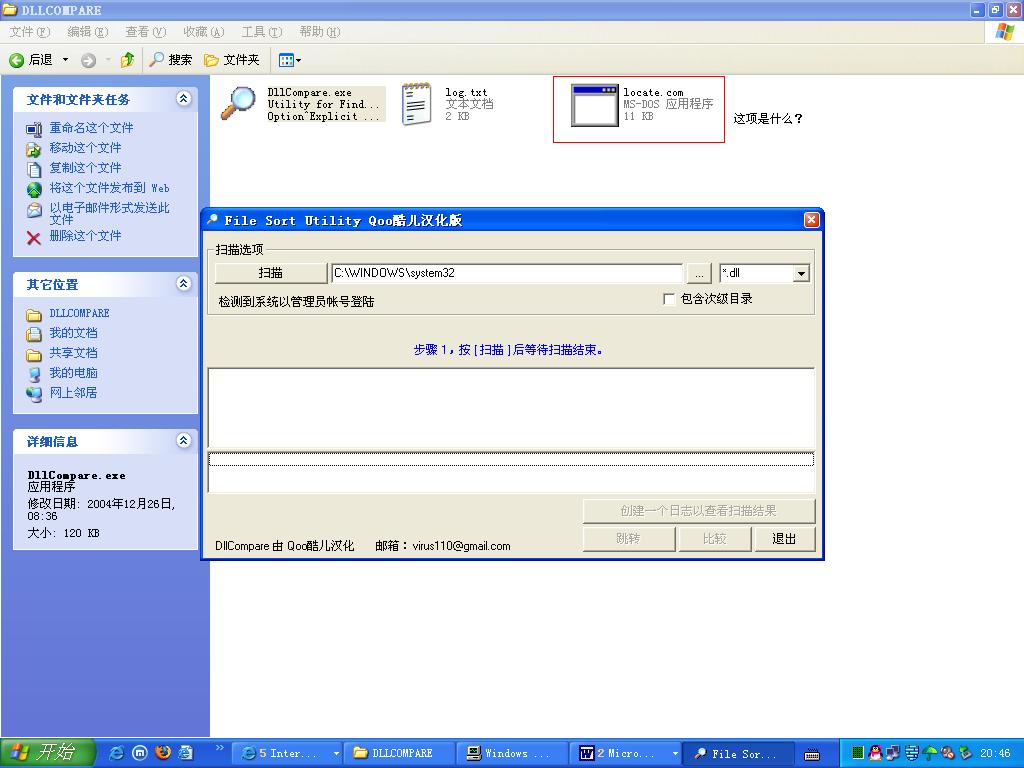Image resolution: width=1024 pixels, height=768 pixels.
Task: Open 我的文档 in Other Places
Action: tap(74, 334)
